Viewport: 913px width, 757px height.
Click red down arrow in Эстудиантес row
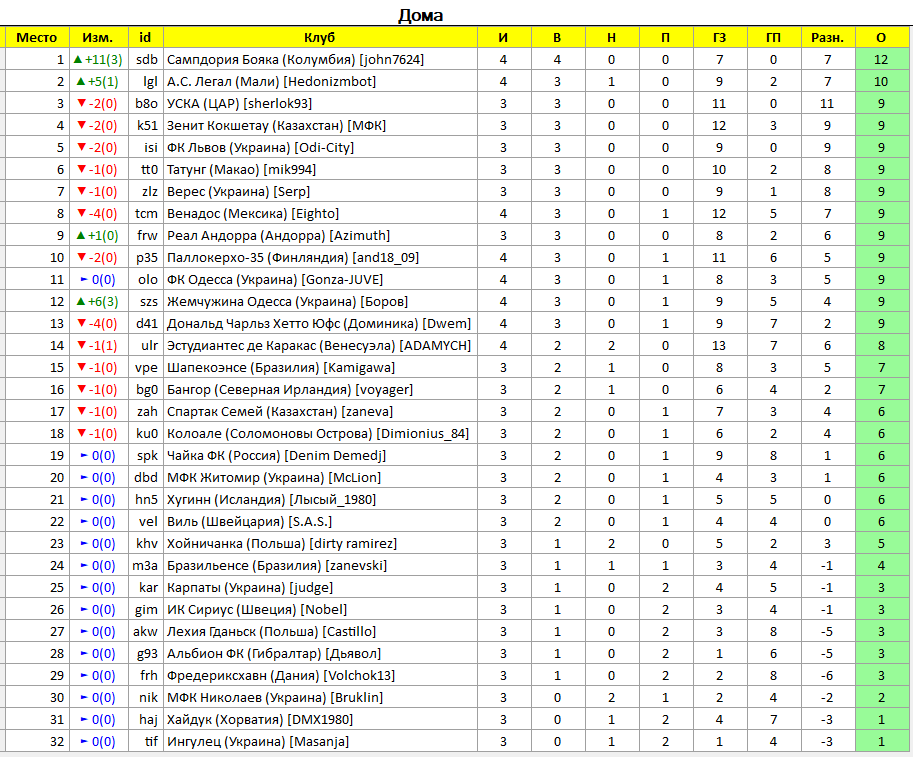point(82,346)
